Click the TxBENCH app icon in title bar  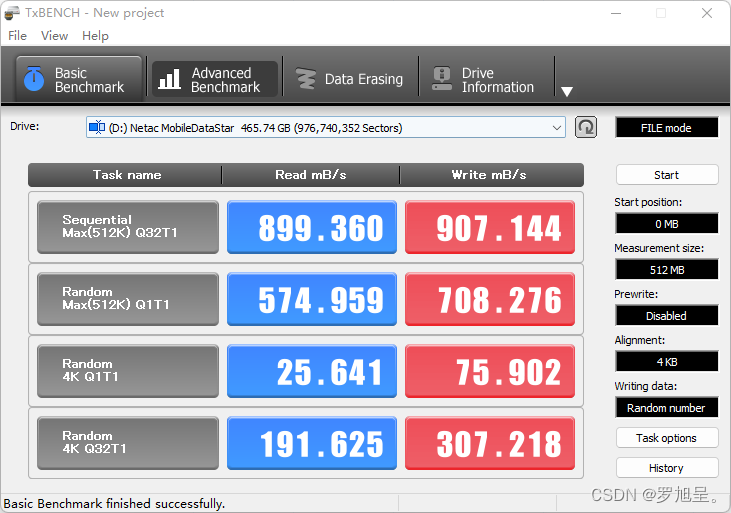(12, 13)
